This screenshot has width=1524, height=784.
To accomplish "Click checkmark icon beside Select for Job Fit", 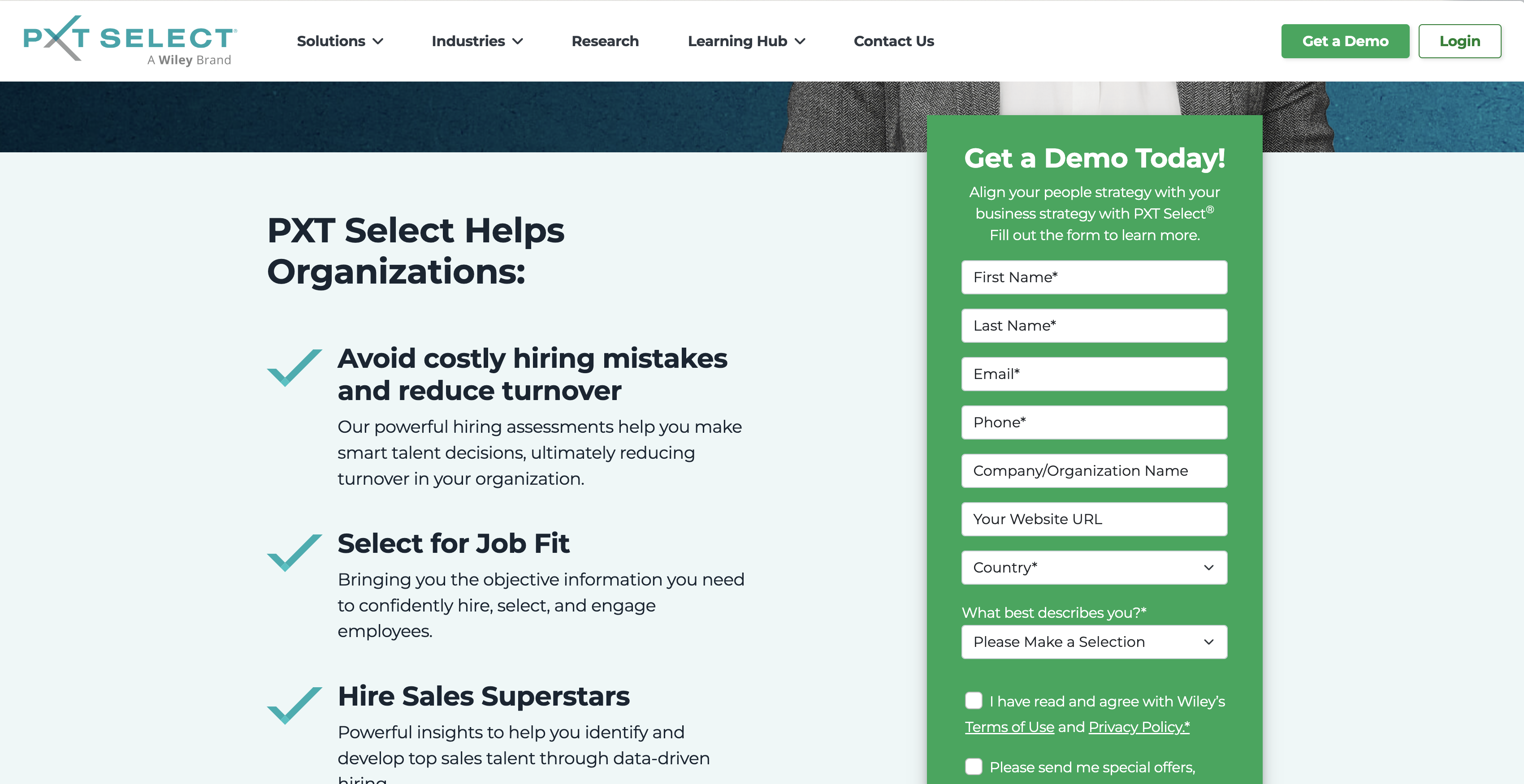I will [x=294, y=553].
